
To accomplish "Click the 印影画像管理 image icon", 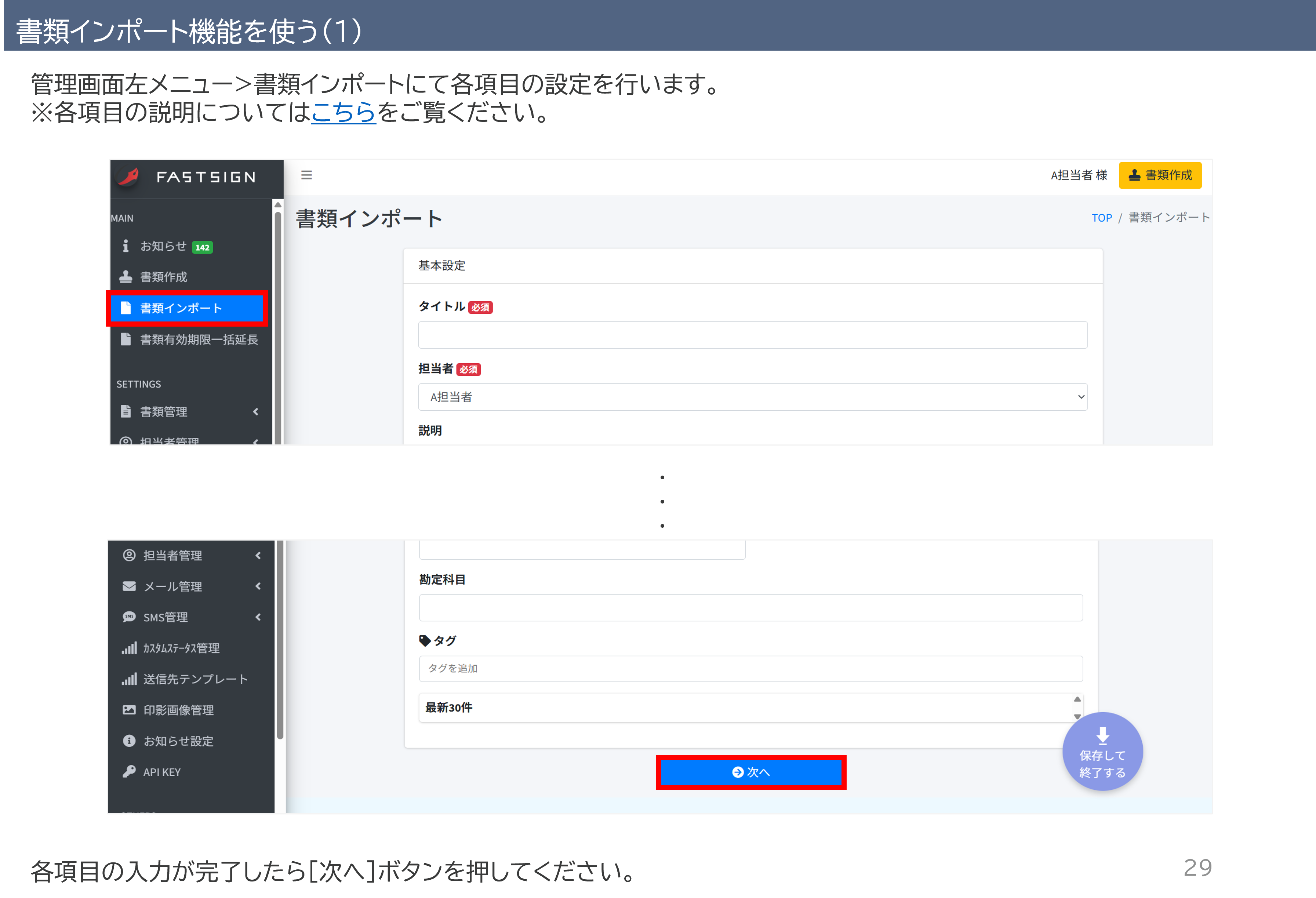I will click(x=129, y=709).
